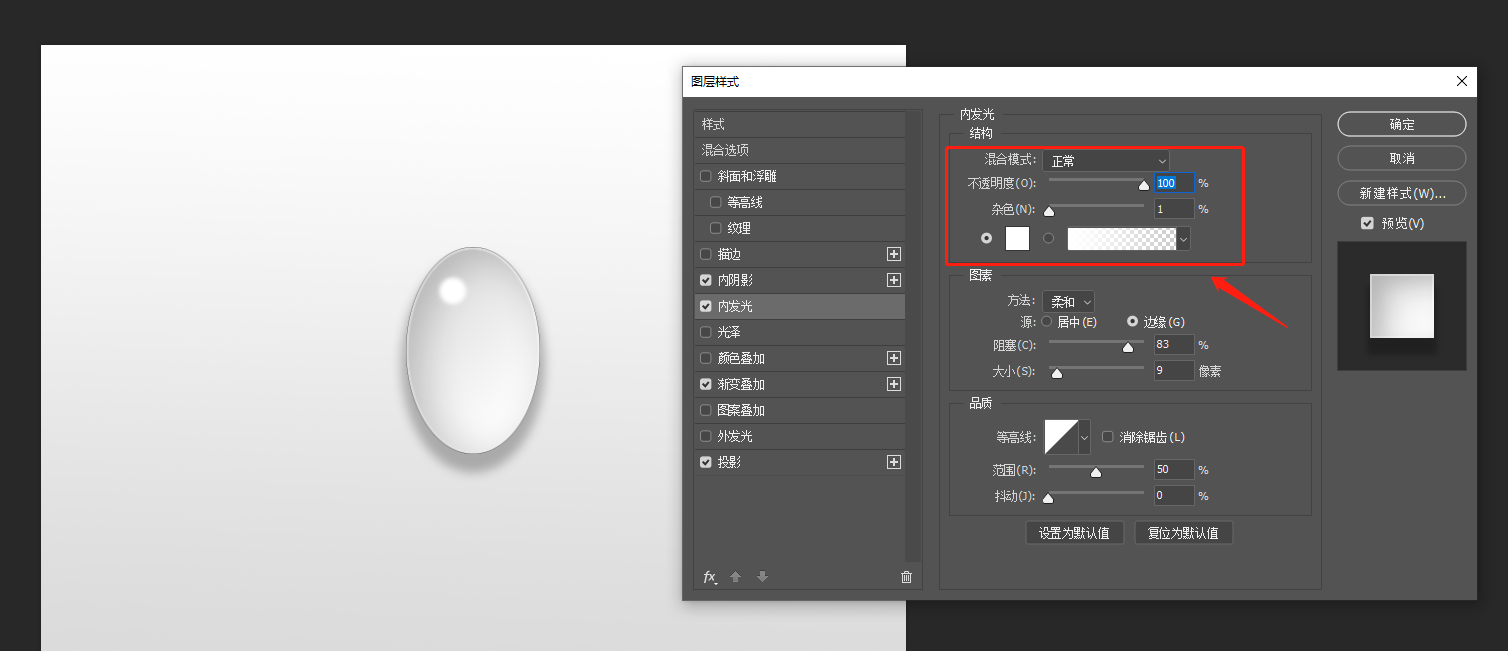The image size is (1508, 651).
Task: Click the 阻塞 value field showing 83
Action: click(1174, 345)
